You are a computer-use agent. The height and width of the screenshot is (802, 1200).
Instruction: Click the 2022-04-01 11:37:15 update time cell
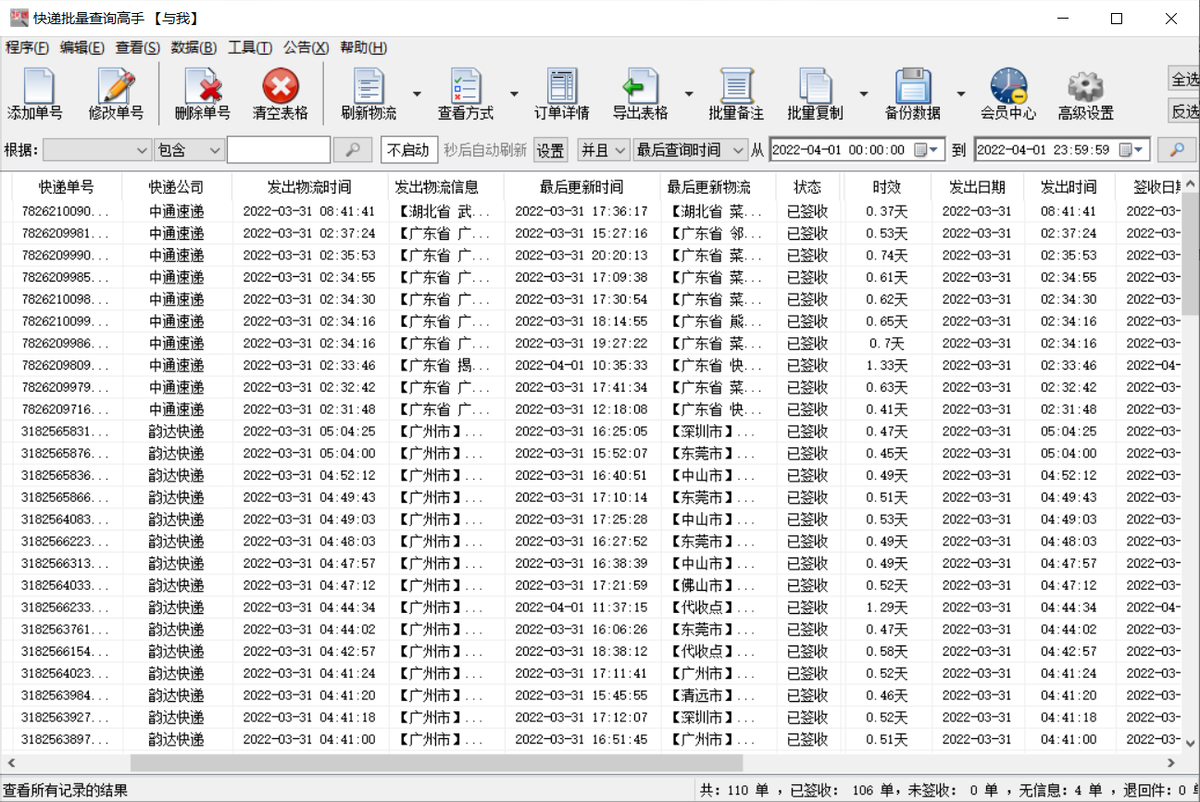[581, 607]
